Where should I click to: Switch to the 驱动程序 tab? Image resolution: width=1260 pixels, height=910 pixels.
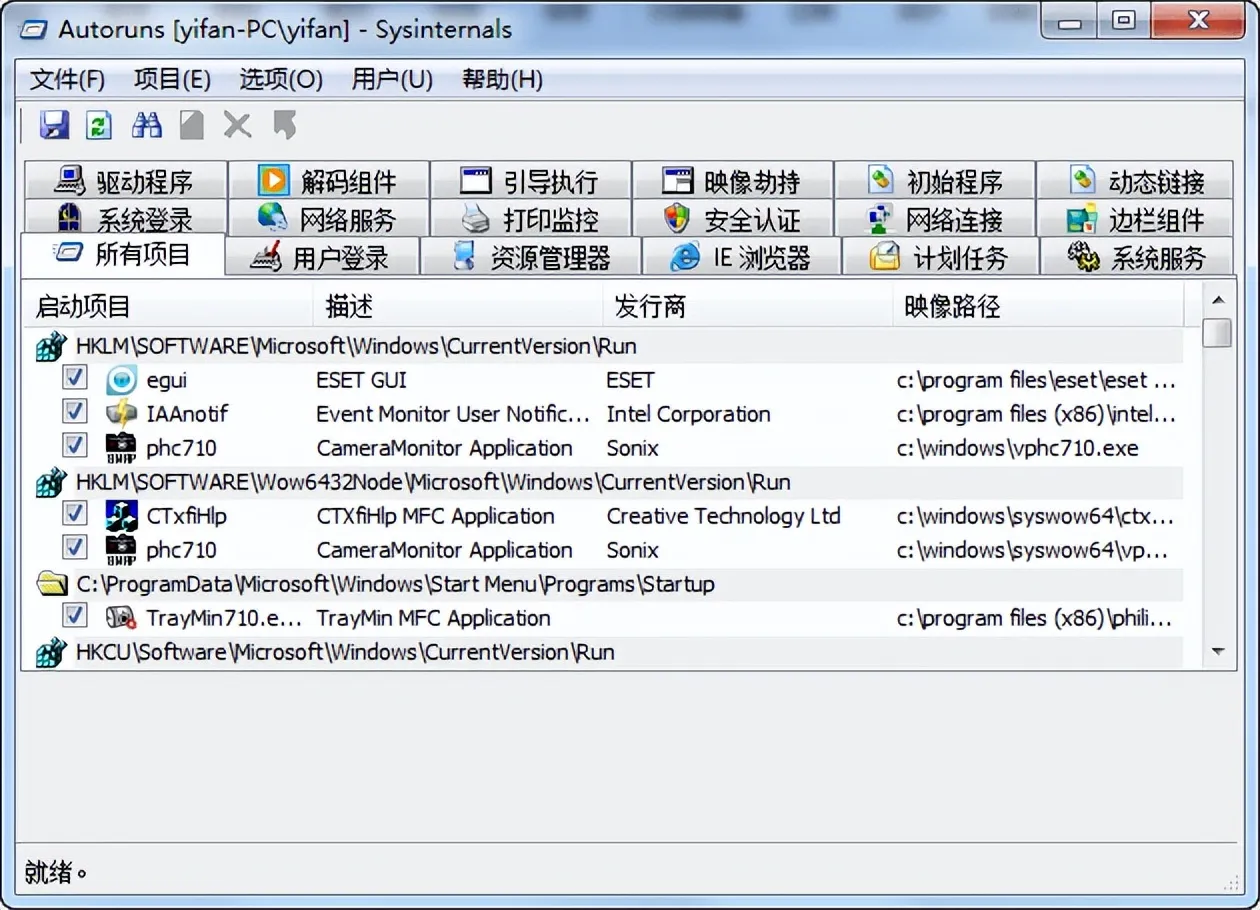coord(125,181)
